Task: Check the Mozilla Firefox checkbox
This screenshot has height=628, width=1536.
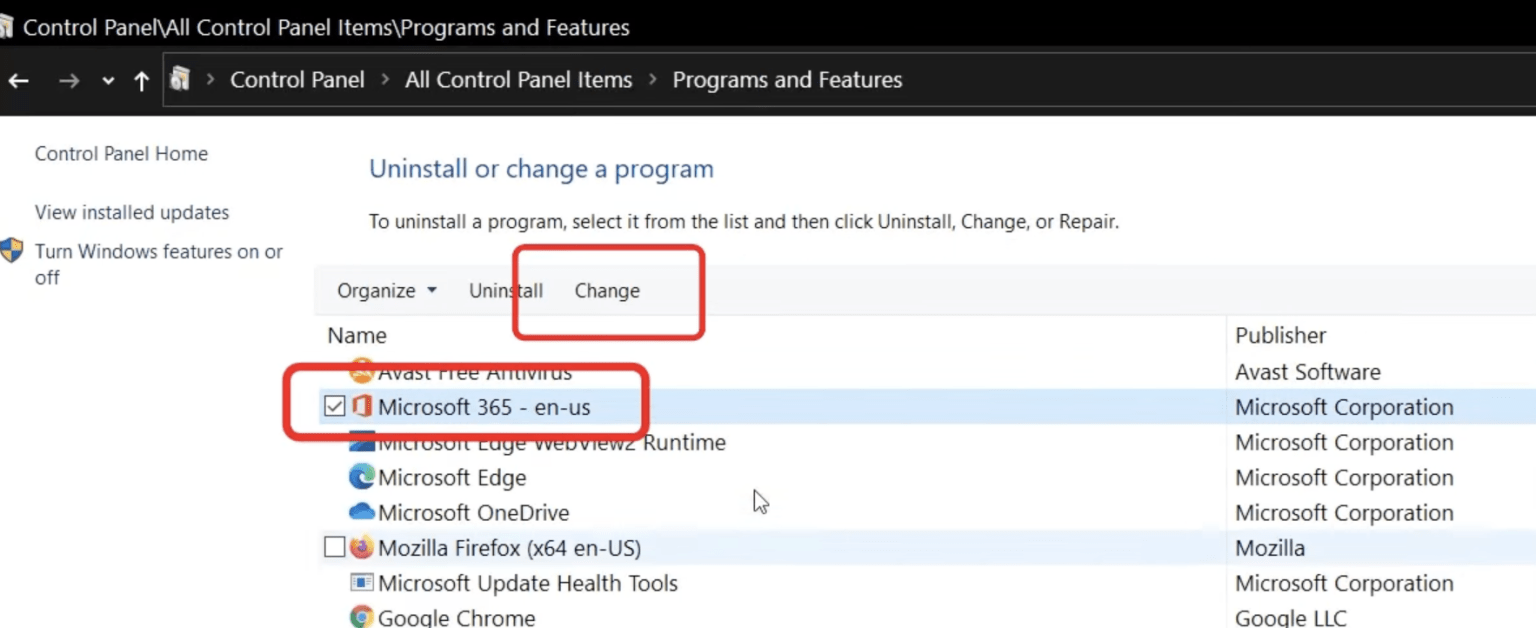Action: click(335, 548)
